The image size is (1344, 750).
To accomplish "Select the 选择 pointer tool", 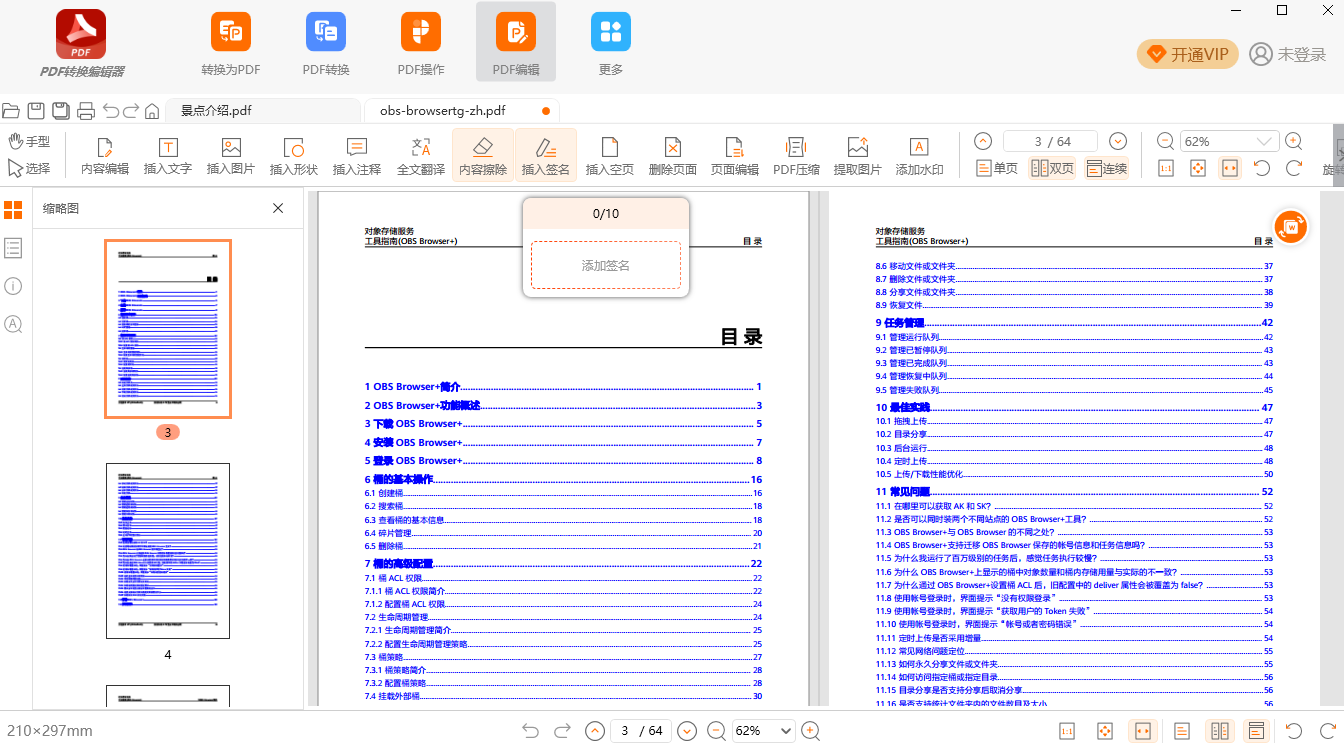I will point(29,168).
